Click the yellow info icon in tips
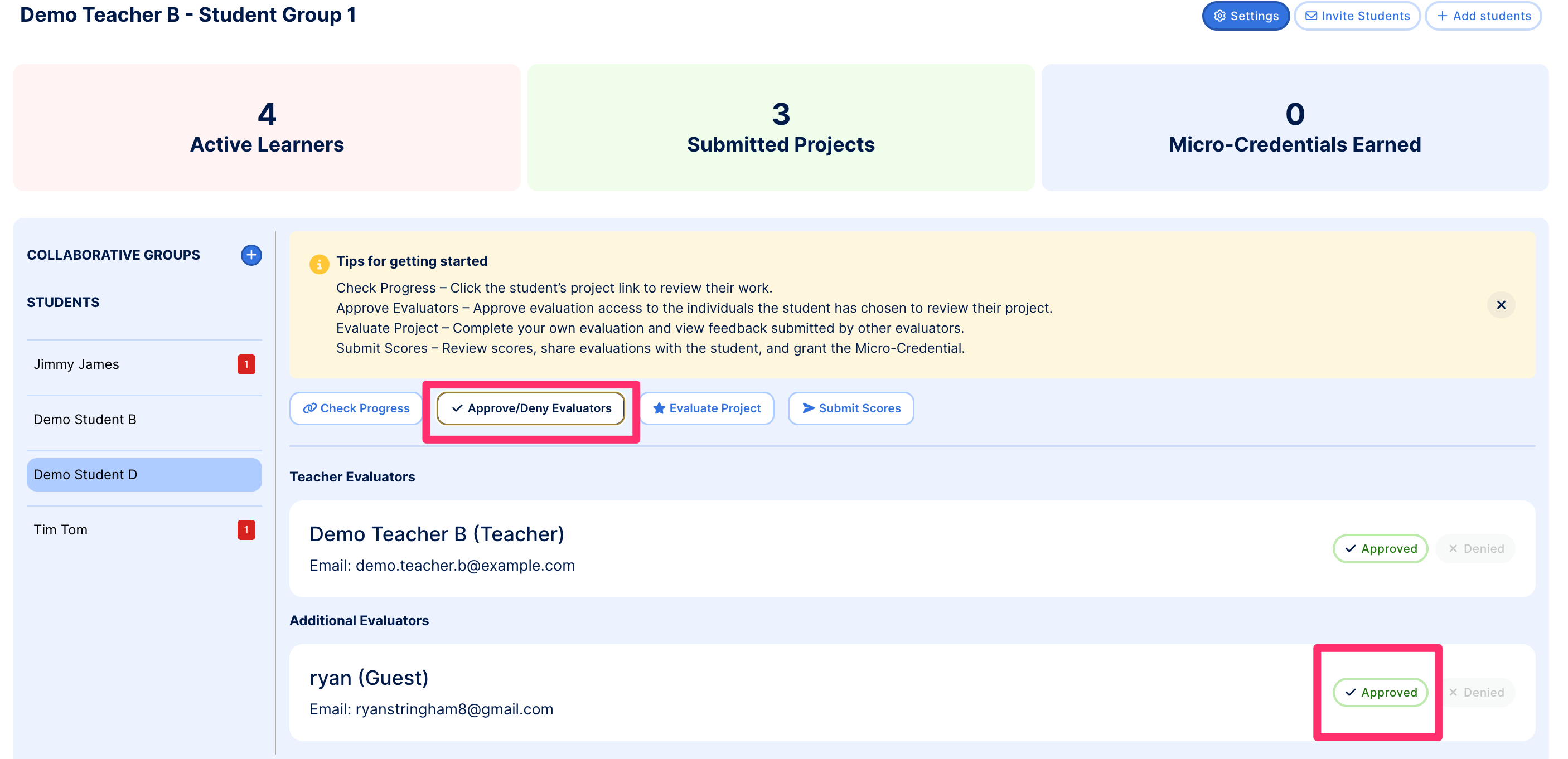Image resolution: width=1568 pixels, height=759 pixels. click(319, 264)
